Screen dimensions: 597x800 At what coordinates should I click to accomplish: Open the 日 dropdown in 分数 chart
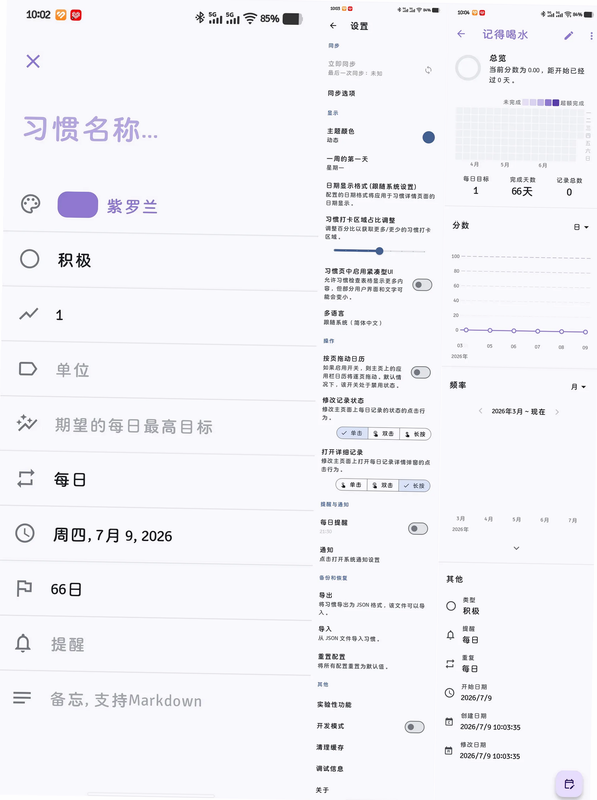pyautogui.click(x=581, y=227)
